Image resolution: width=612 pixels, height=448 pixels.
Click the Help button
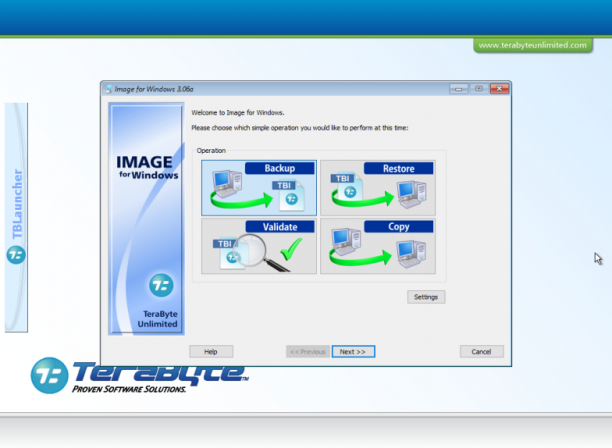pos(211,352)
